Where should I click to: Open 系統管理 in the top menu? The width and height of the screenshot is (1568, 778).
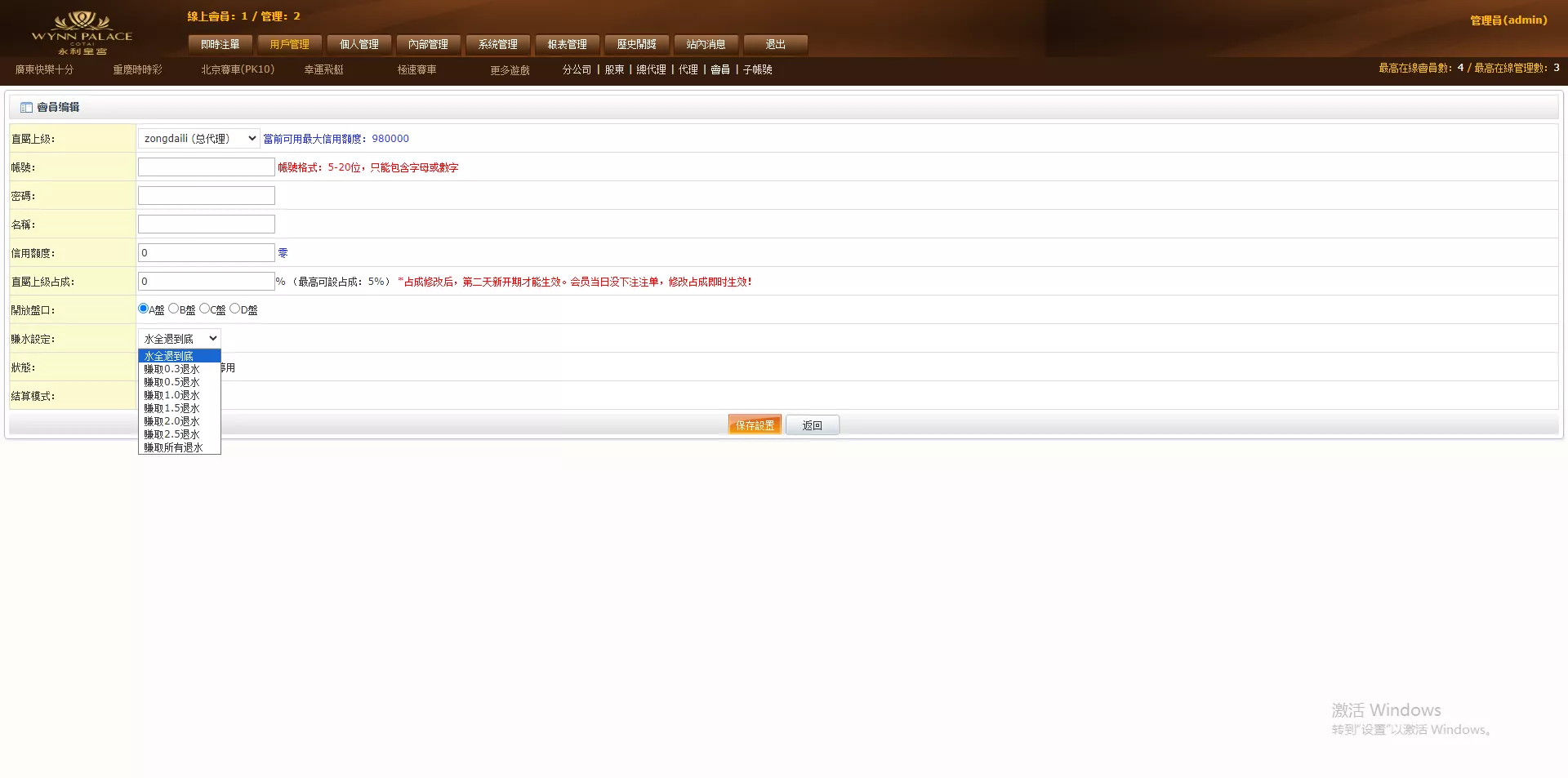click(498, 44)
